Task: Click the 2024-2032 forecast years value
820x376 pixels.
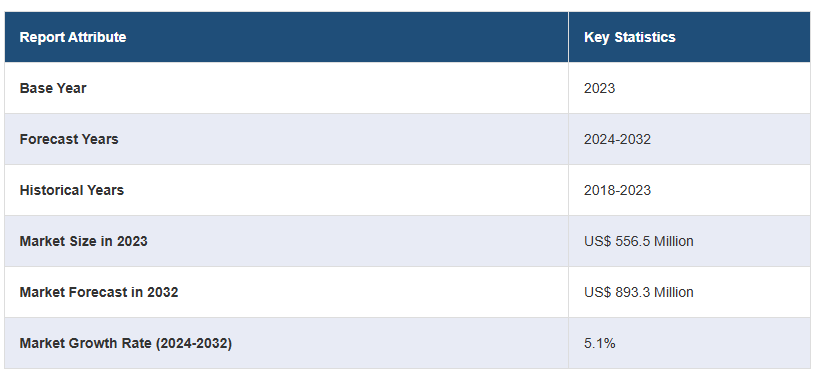Action: 618,139
